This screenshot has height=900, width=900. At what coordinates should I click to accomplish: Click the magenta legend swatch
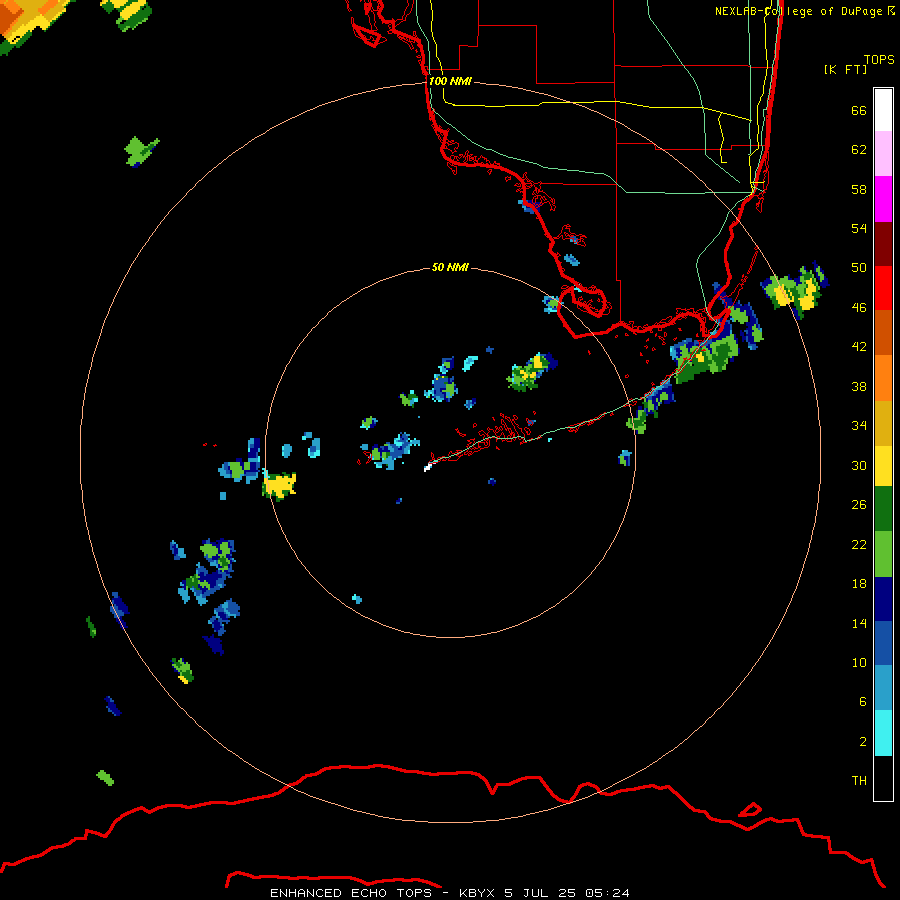[x=883, y=199]
